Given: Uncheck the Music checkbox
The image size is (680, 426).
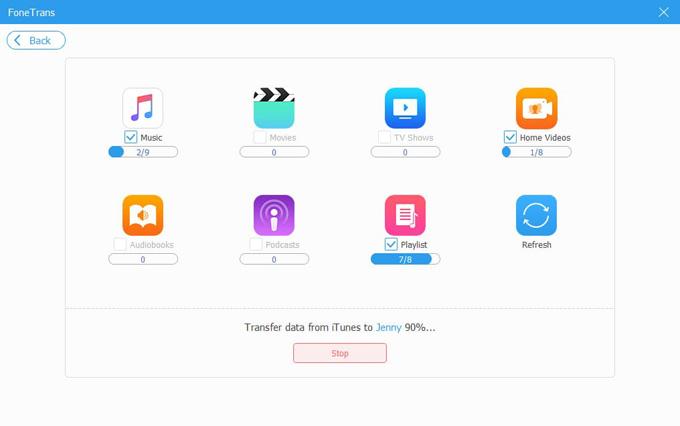Looking at the screenshot, I should [x=131, y=137].
